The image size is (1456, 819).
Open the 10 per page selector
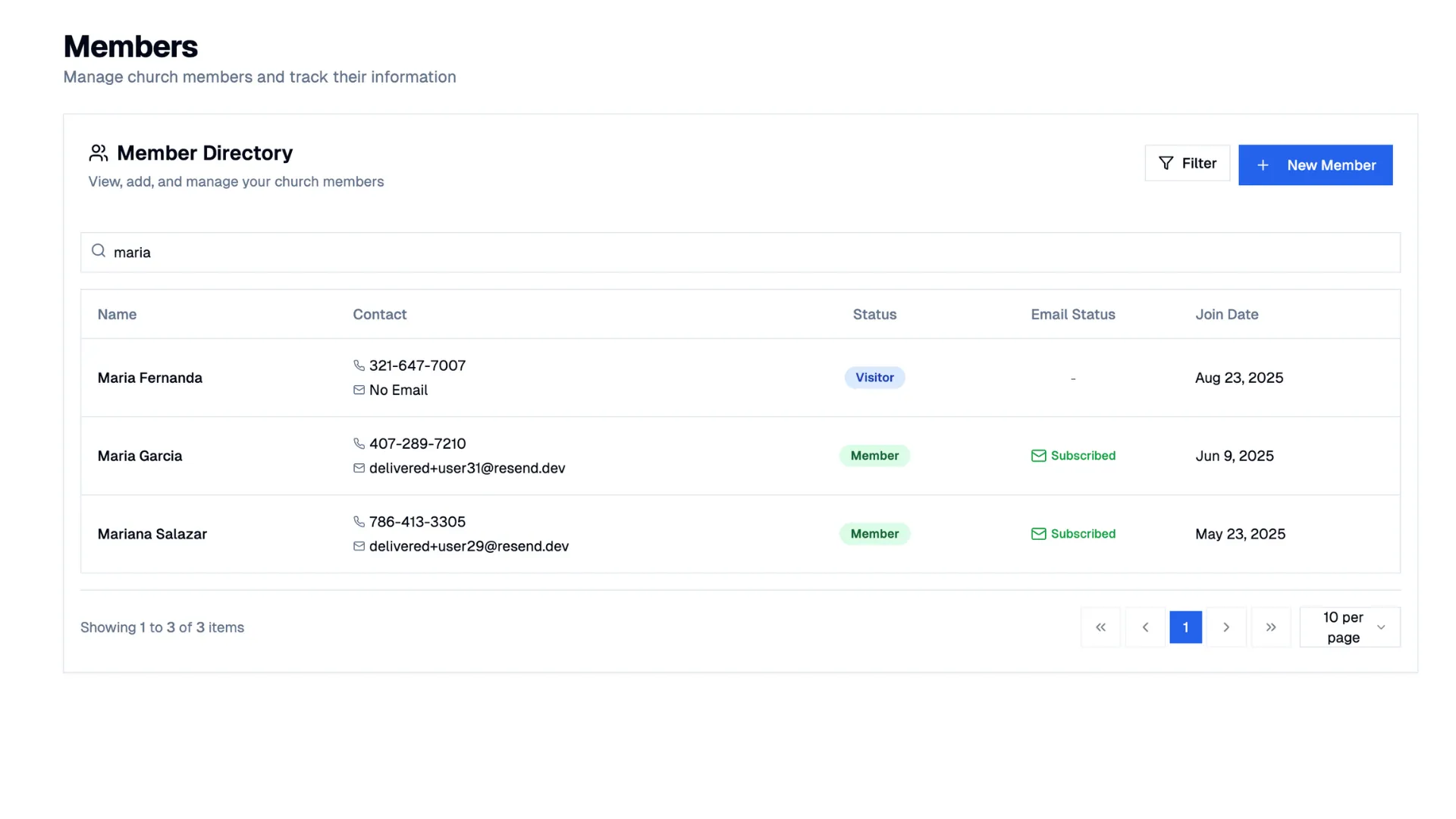(x=1350, y=627)
